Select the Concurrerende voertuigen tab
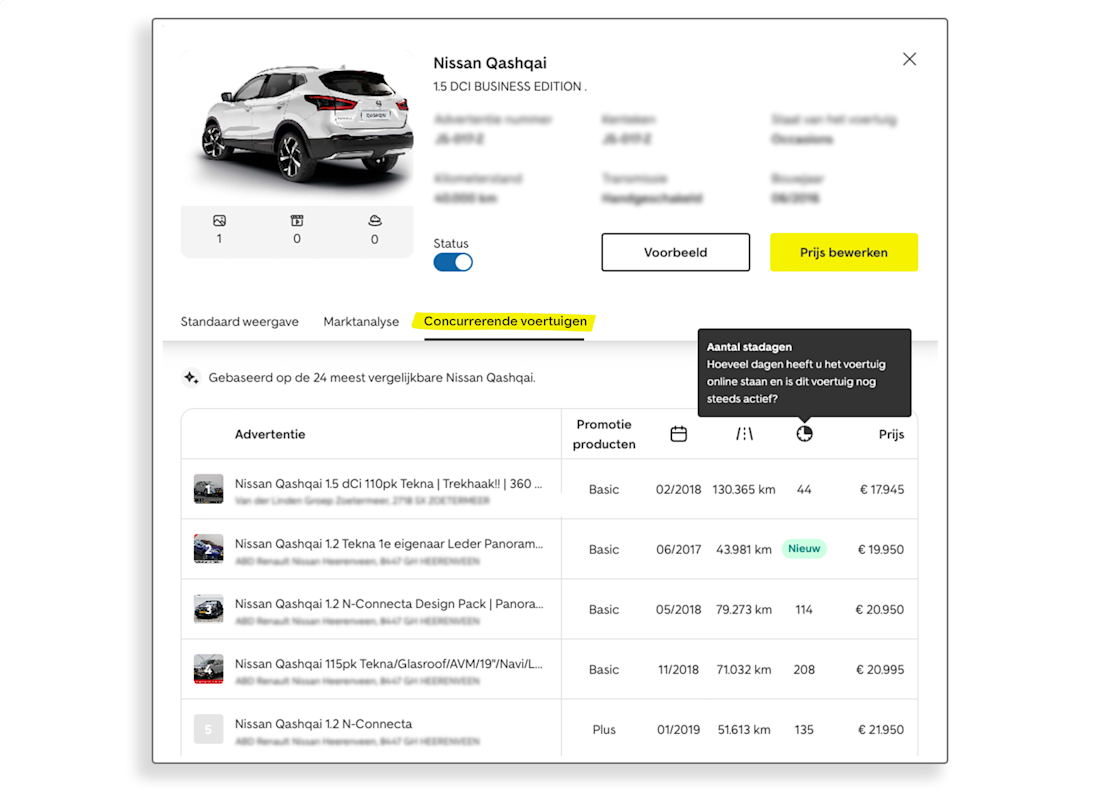Image resolution: width=1100 pixels, height=794 pixels. pyautogui.click(x=505, y=322)
